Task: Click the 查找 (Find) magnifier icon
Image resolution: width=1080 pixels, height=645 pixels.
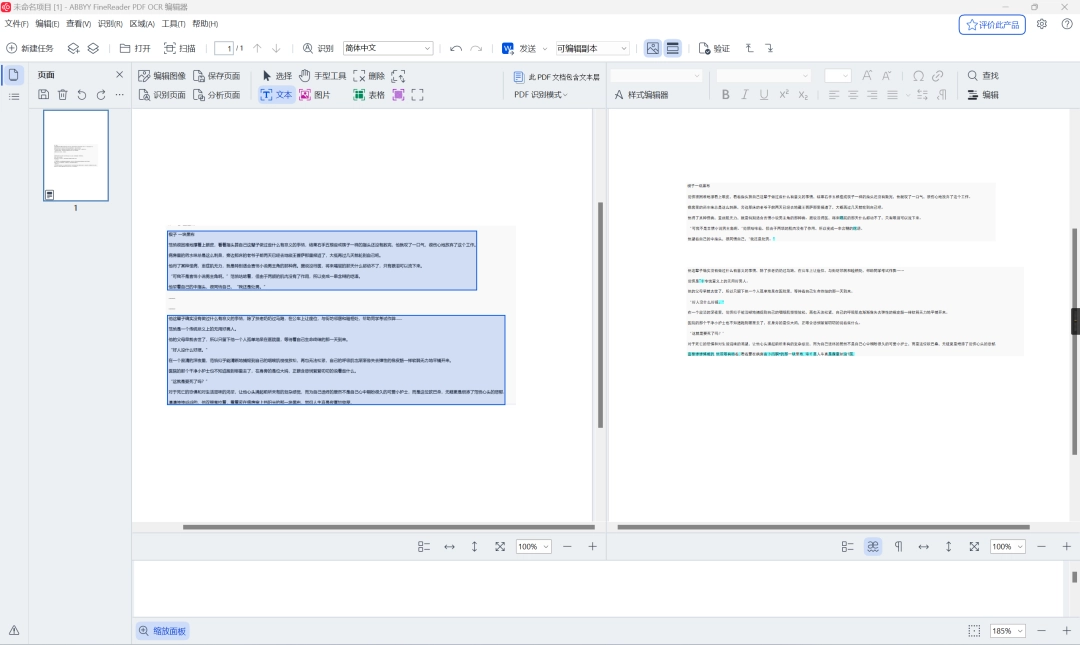Action: [x=973, y=76]
